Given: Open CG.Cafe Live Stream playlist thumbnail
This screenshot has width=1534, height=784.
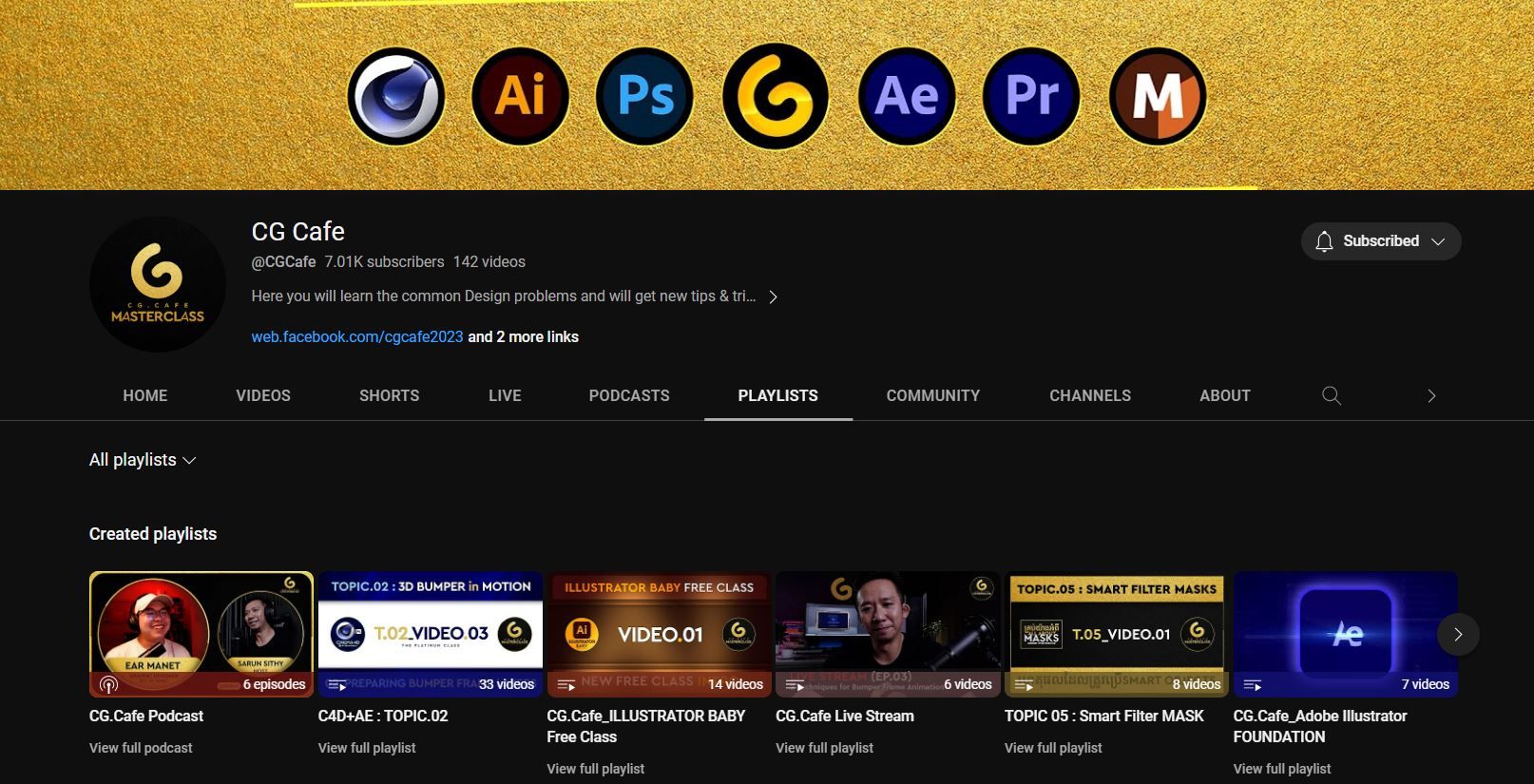Looking at the screenshot, I should tap(888, 634).
